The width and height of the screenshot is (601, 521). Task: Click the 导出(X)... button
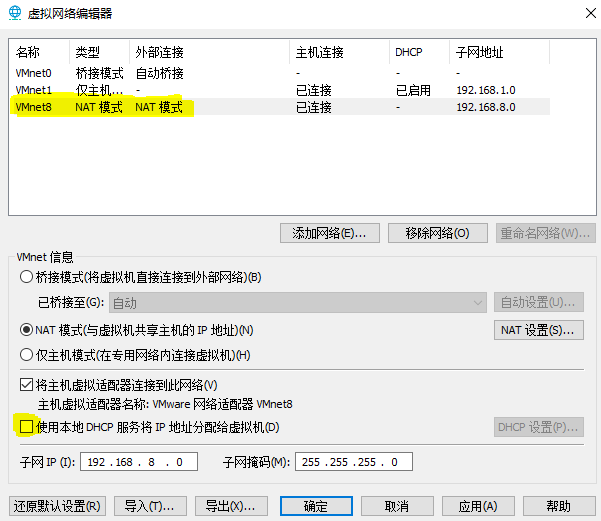tap(232, 506)
